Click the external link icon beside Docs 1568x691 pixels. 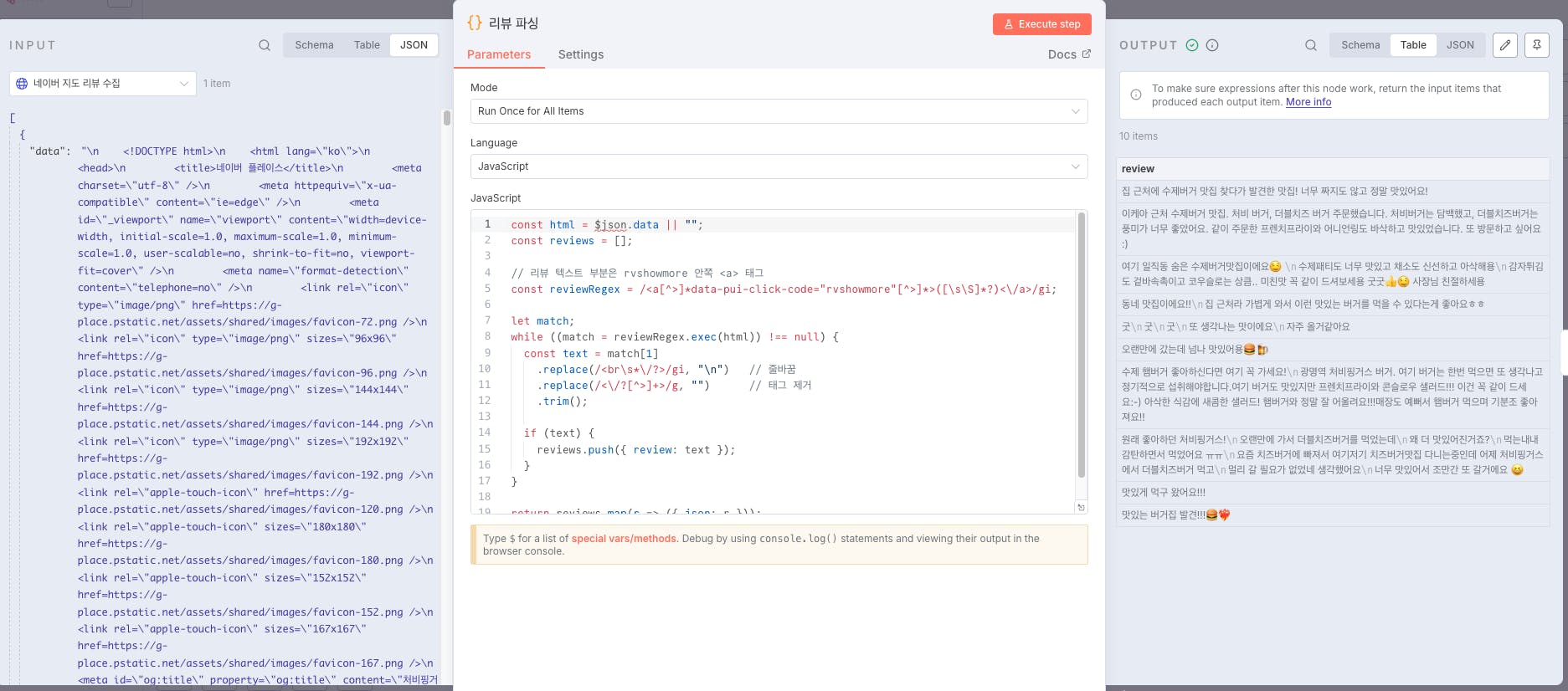pyautogui.click(x=1087, y=54)
